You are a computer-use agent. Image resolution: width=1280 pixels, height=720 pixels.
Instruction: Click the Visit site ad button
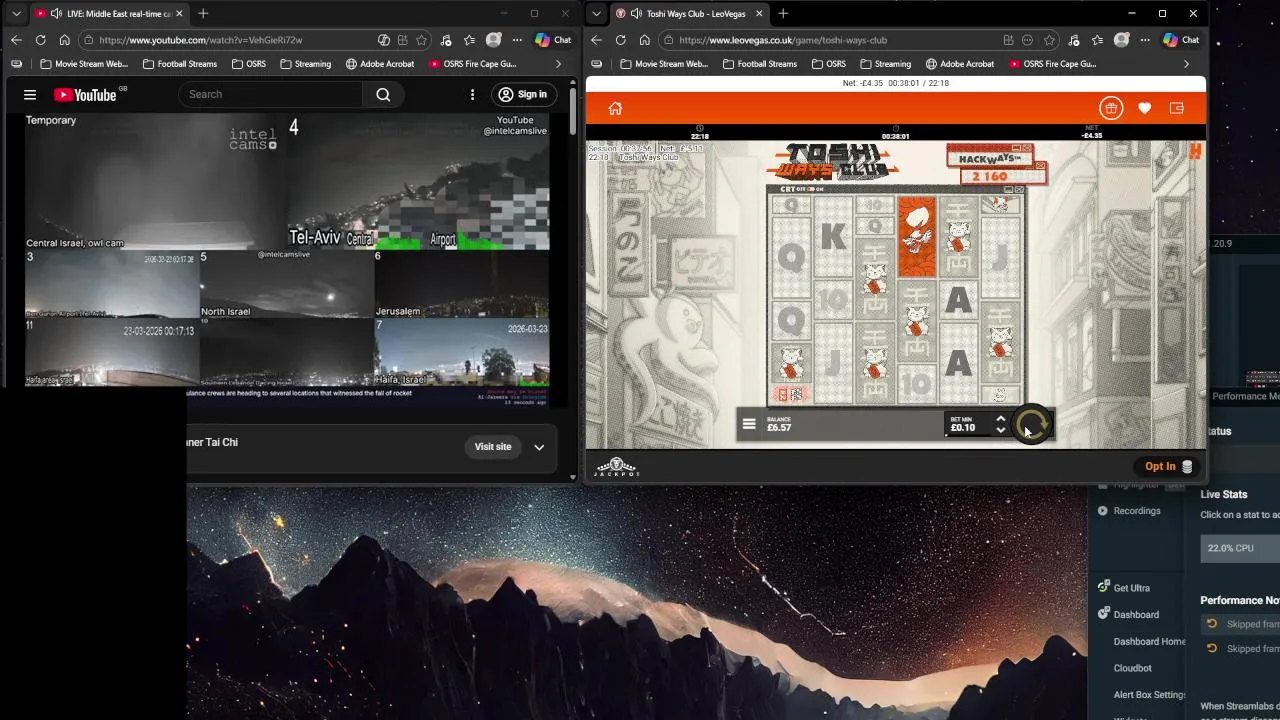tap(492, 447)
